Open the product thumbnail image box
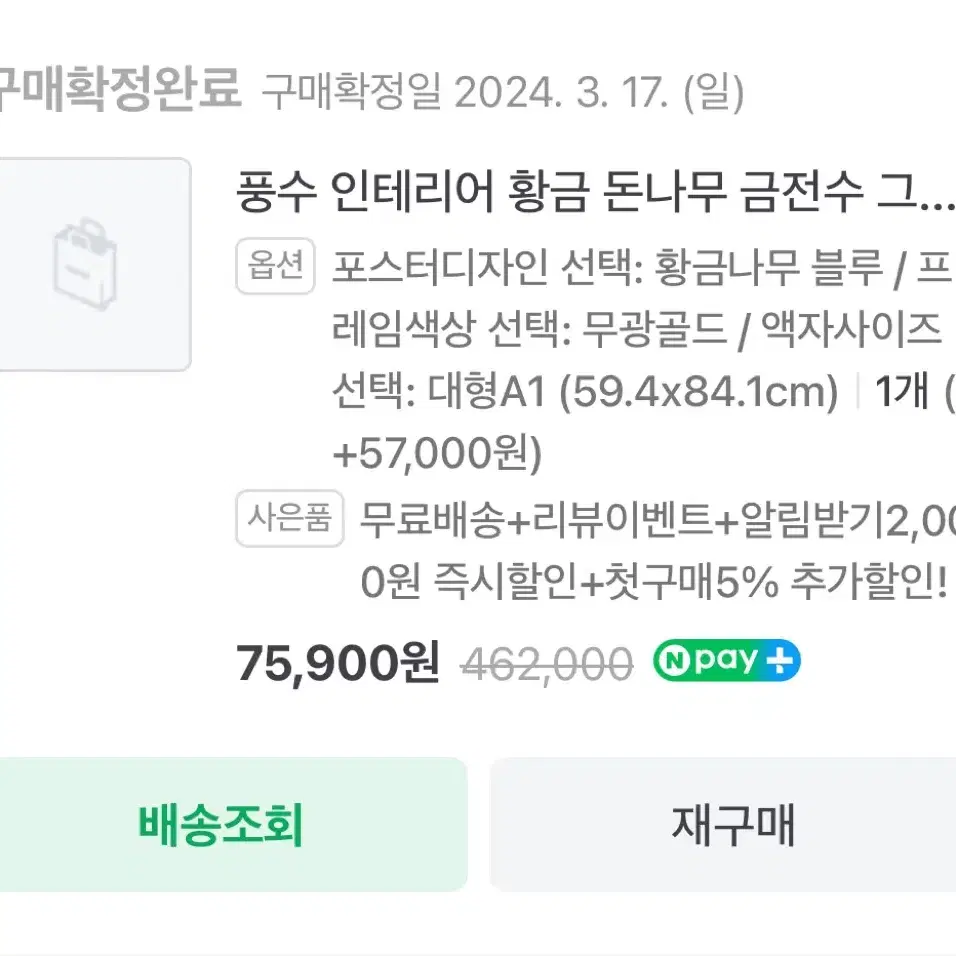 96,264
